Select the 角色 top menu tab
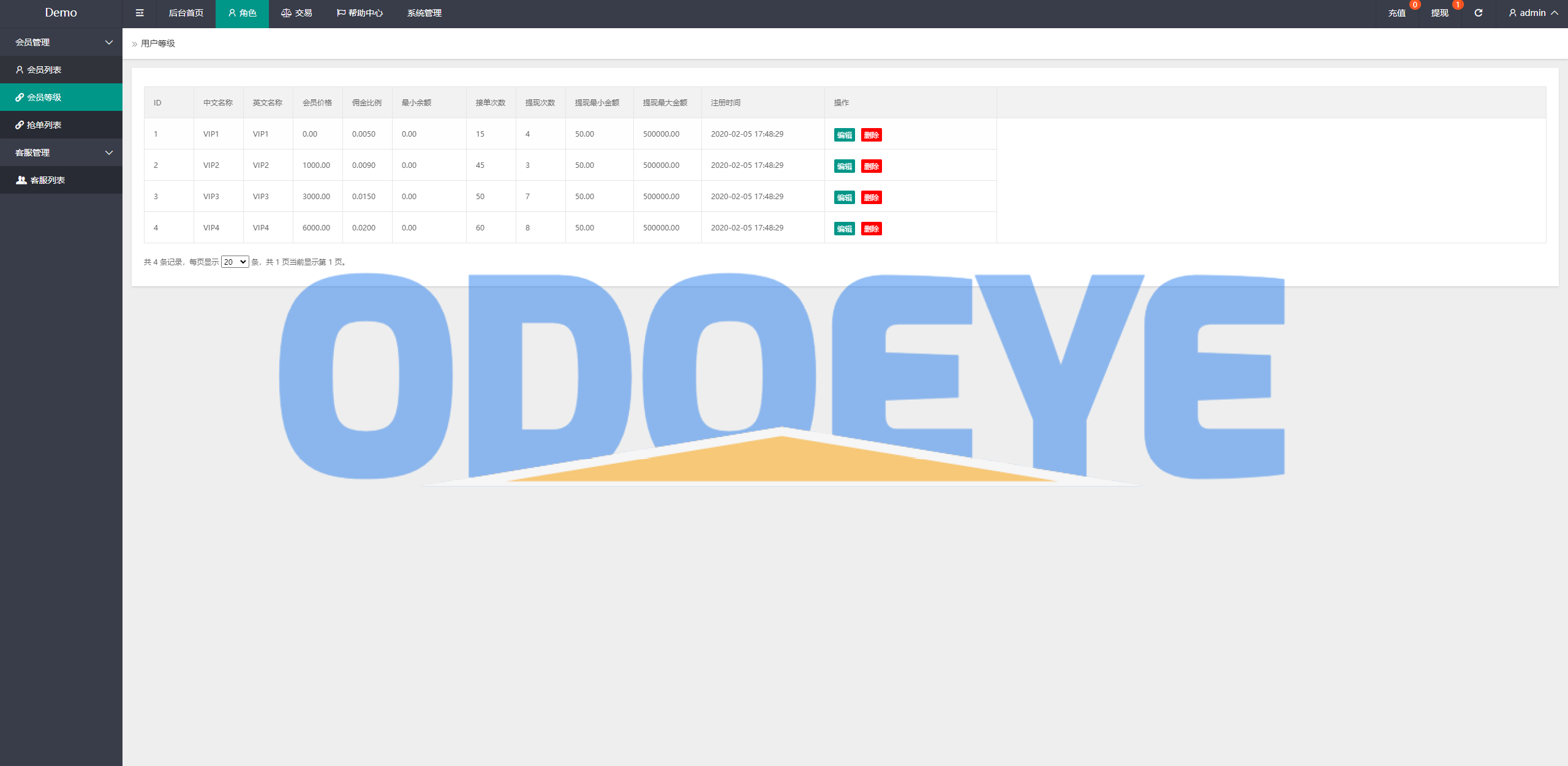The image size is (1568, 766). point(242,13)
